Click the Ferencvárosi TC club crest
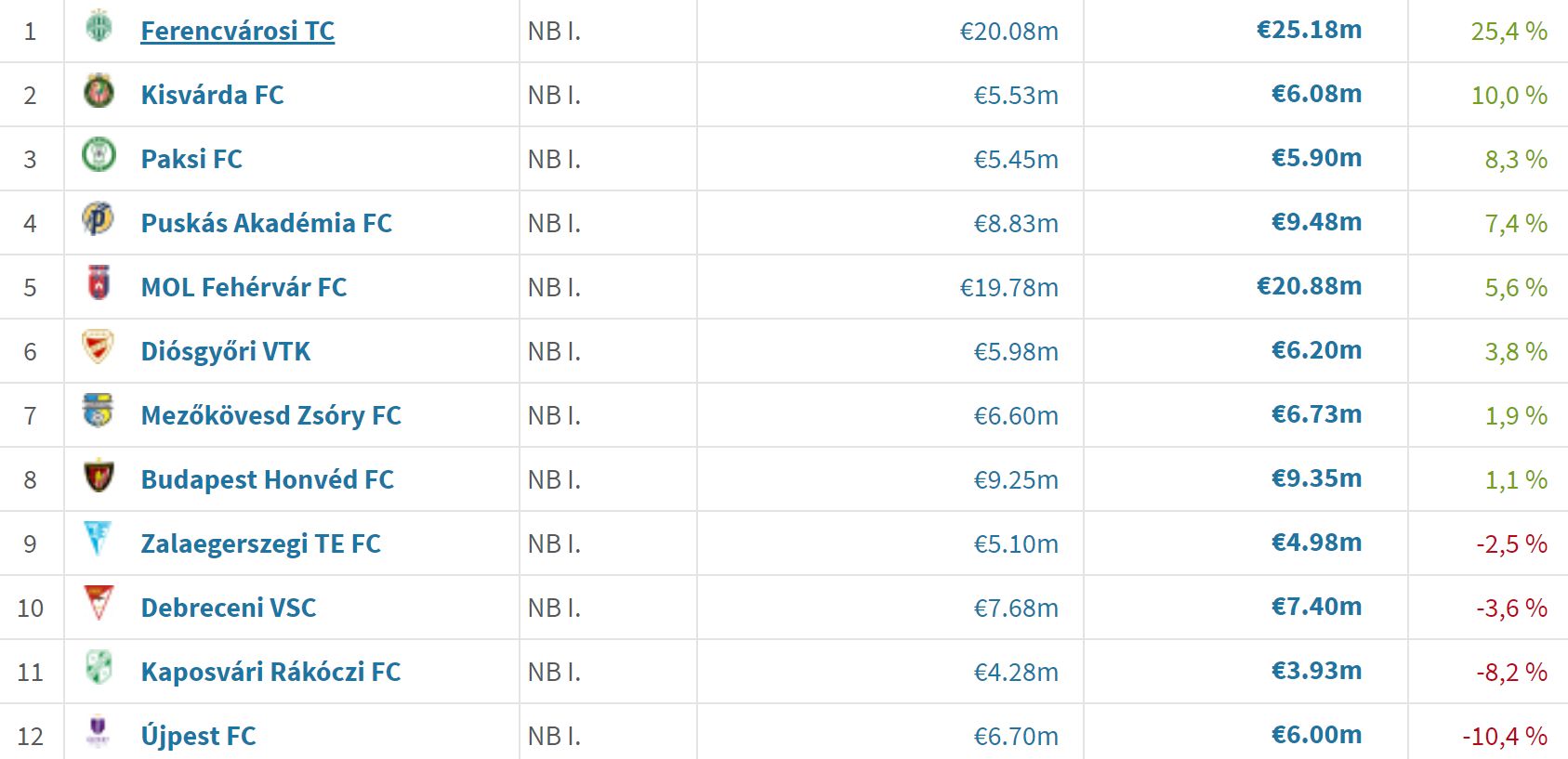1568x759 pixels. pyautogui.click(x=99, y=26)
